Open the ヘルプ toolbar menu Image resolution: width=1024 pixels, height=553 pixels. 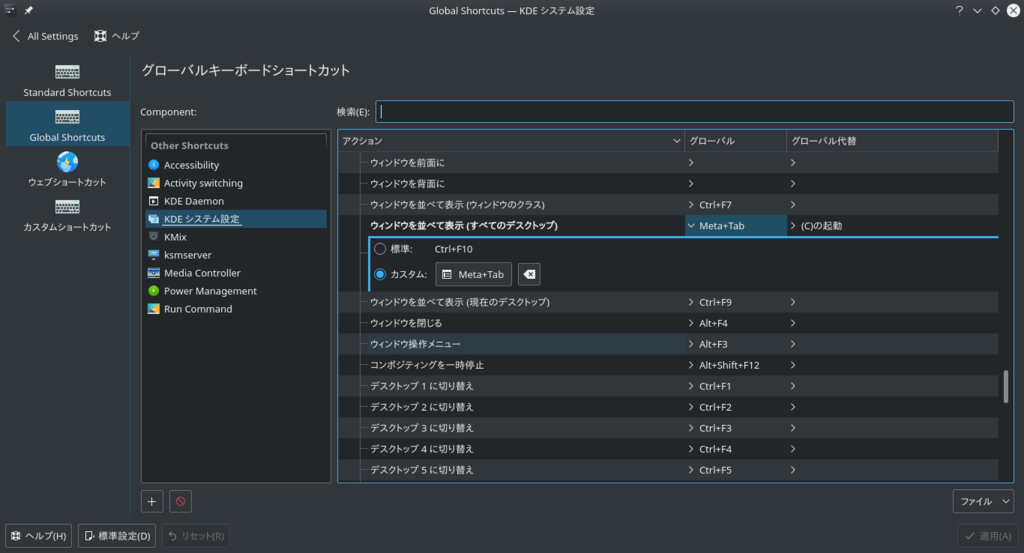117,36
